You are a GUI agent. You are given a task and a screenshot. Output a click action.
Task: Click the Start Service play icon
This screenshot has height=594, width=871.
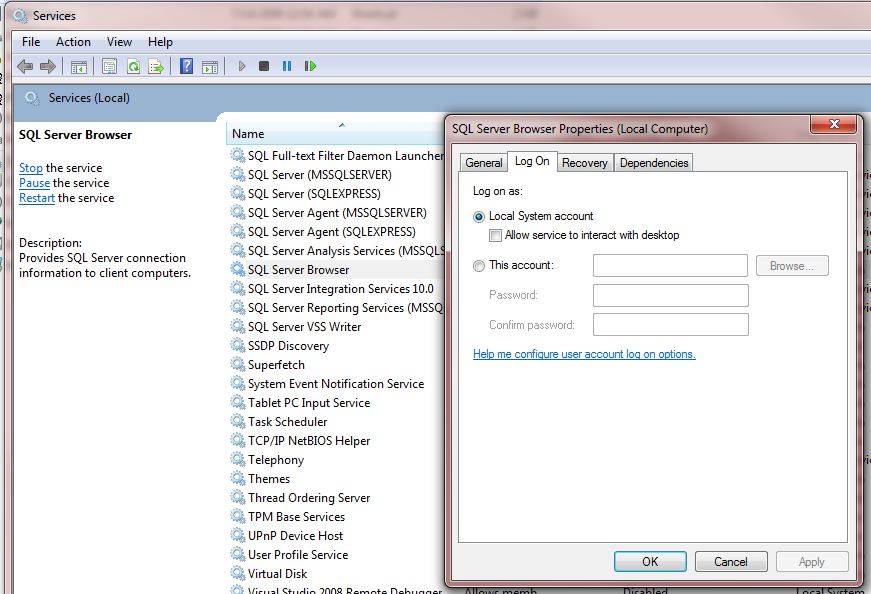click(242, 66)
